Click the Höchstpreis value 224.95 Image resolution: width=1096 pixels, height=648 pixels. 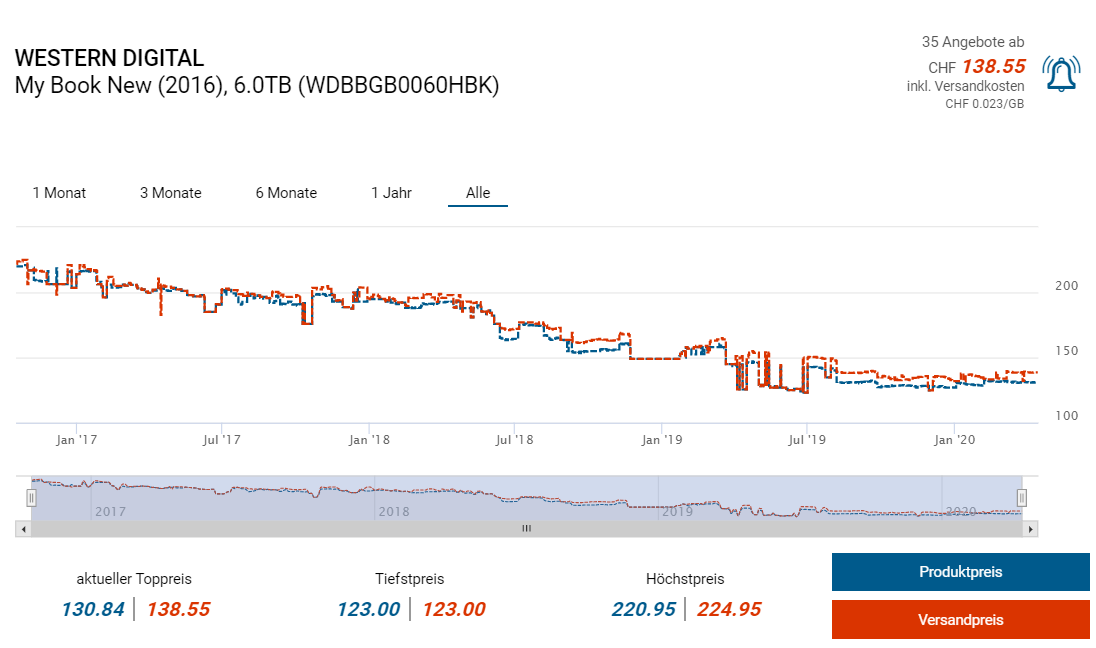pyautogui.click(x=729, y=609)
